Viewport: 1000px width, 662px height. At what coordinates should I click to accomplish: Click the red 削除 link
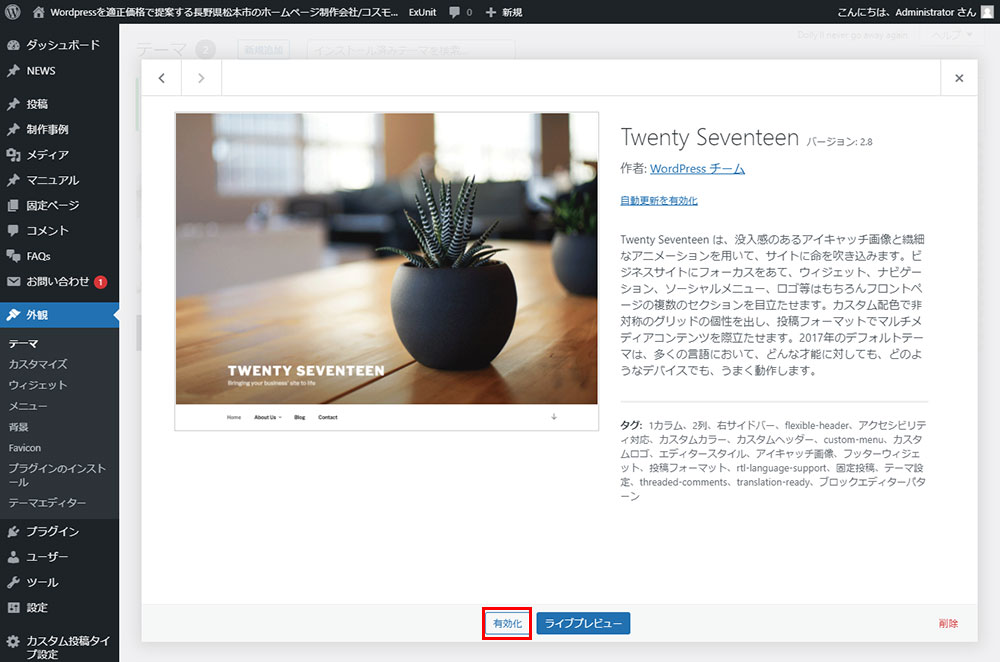pos(948,624)
